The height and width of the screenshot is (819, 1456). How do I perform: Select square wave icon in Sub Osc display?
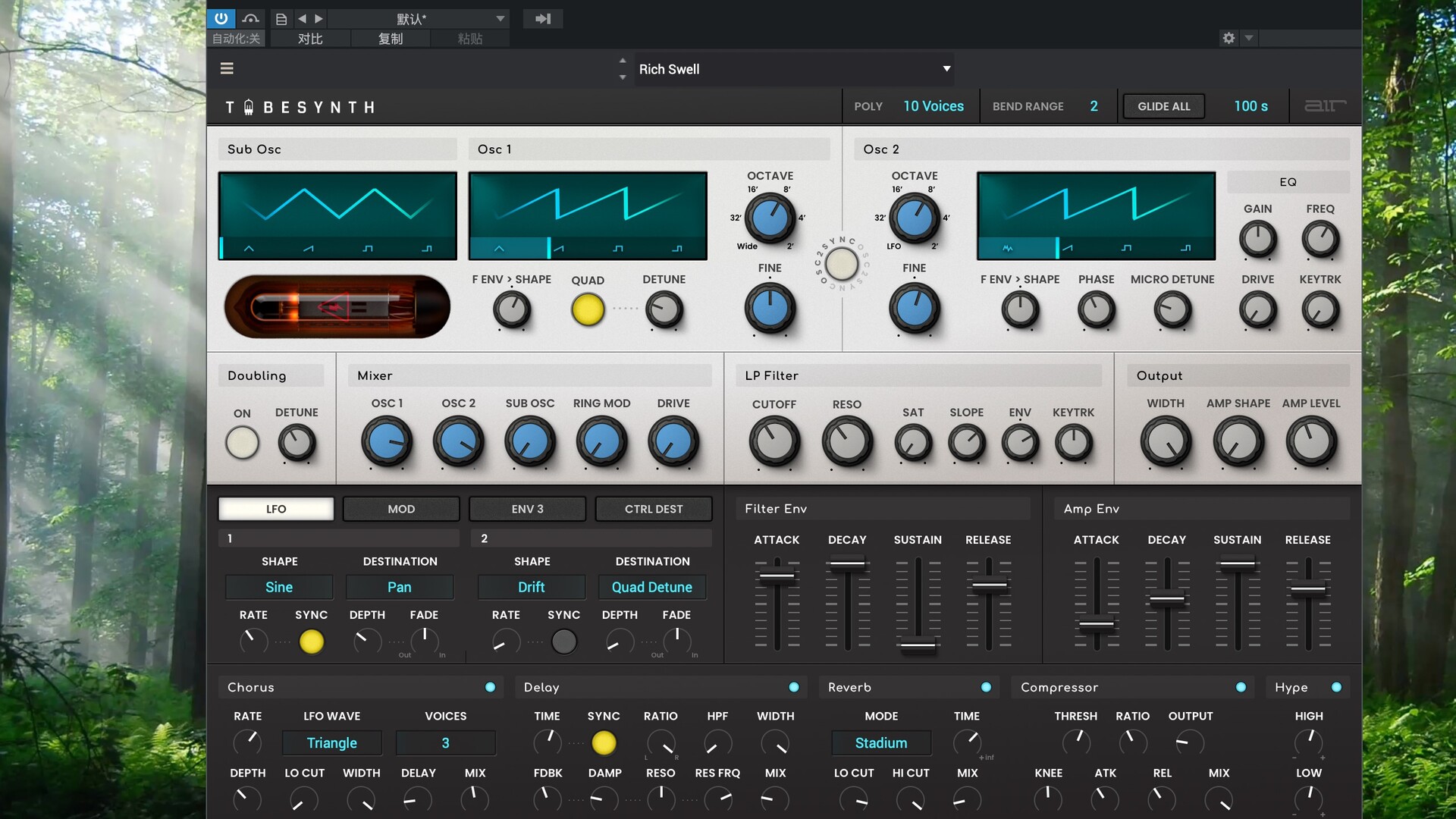368,249
